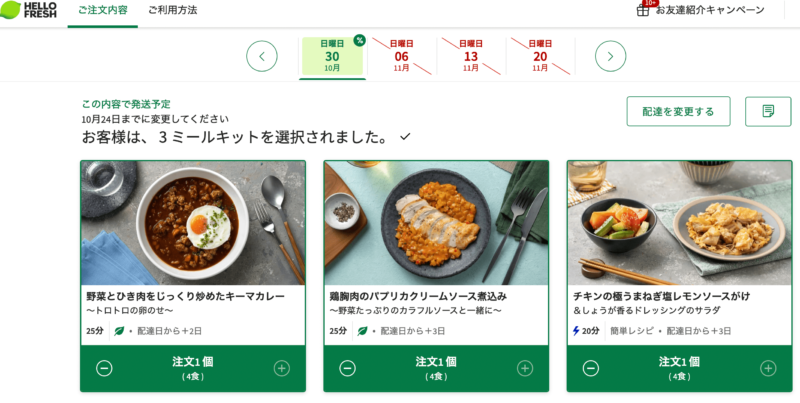The width and height of the screenshot is (800, 403).
Task: Decrease quantity of 鶏胸肉のパプリカクリームソース煮込み
Action: pyautogui.click(x=347, y=368)
